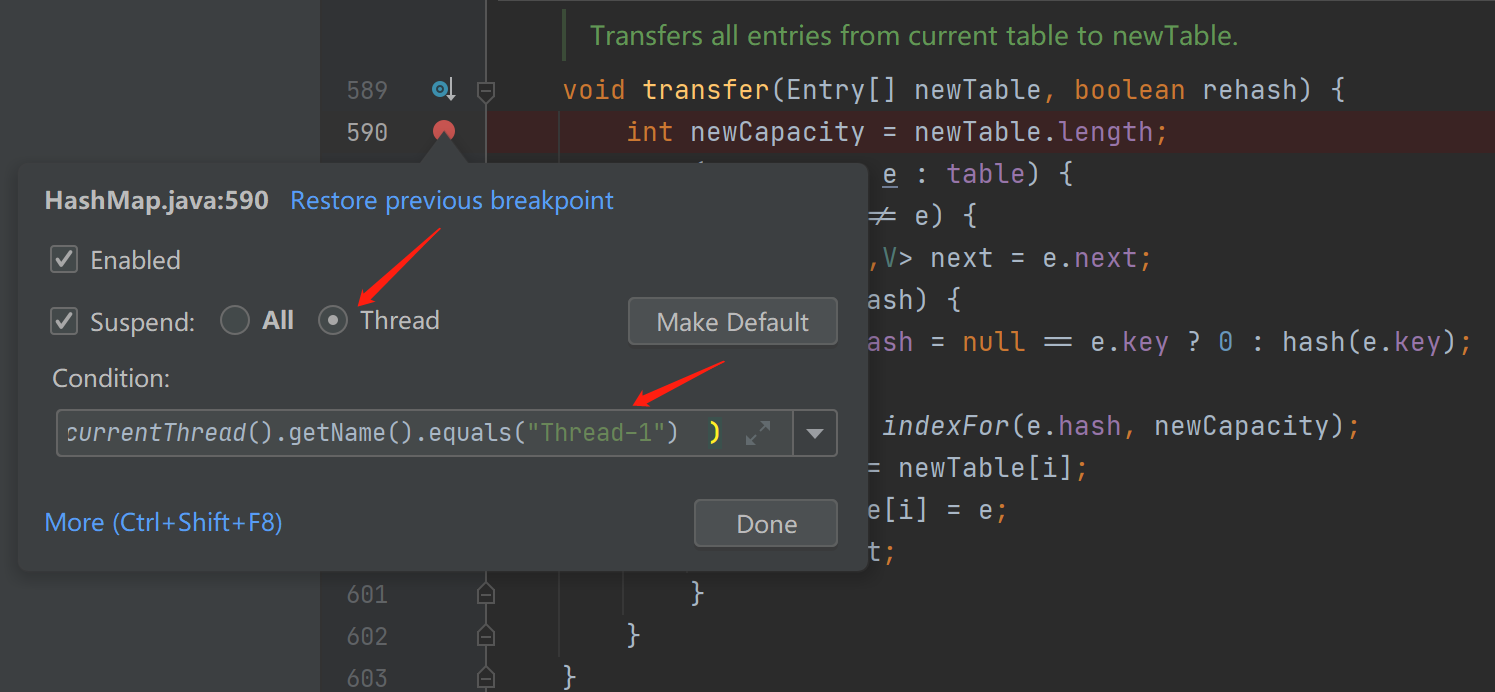Click the implemented method gutter icon on line 589
Screen dimensions: 1495x692
[443, 90]
